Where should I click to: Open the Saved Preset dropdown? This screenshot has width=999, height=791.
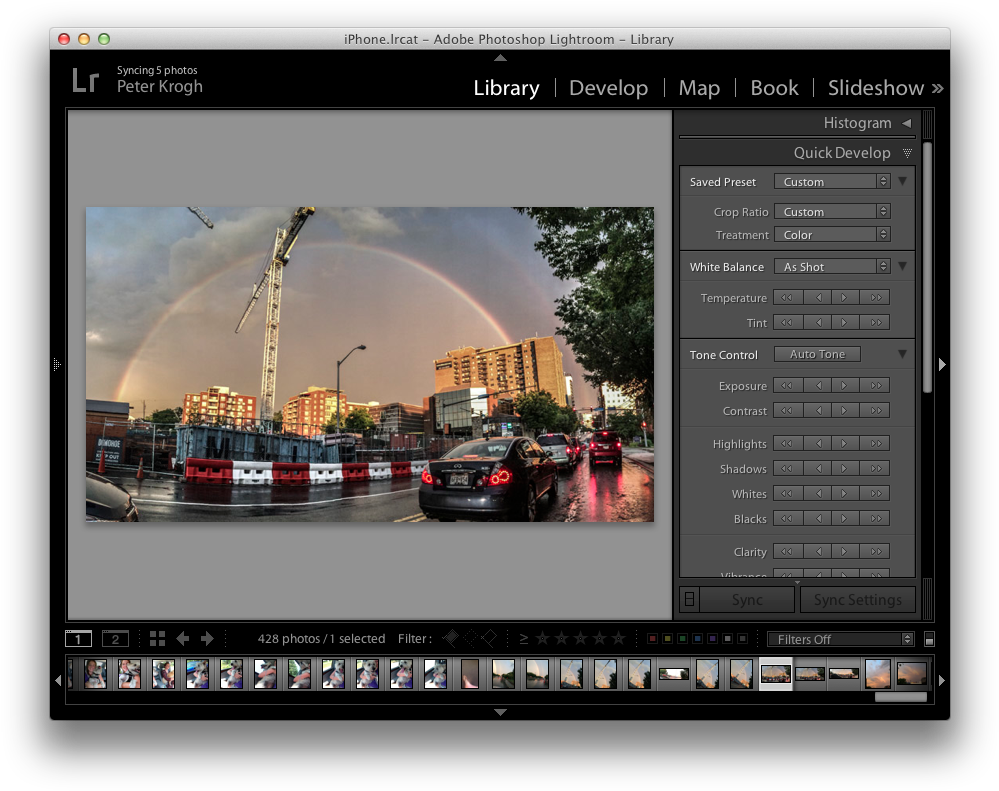click(x=832, y=181)
